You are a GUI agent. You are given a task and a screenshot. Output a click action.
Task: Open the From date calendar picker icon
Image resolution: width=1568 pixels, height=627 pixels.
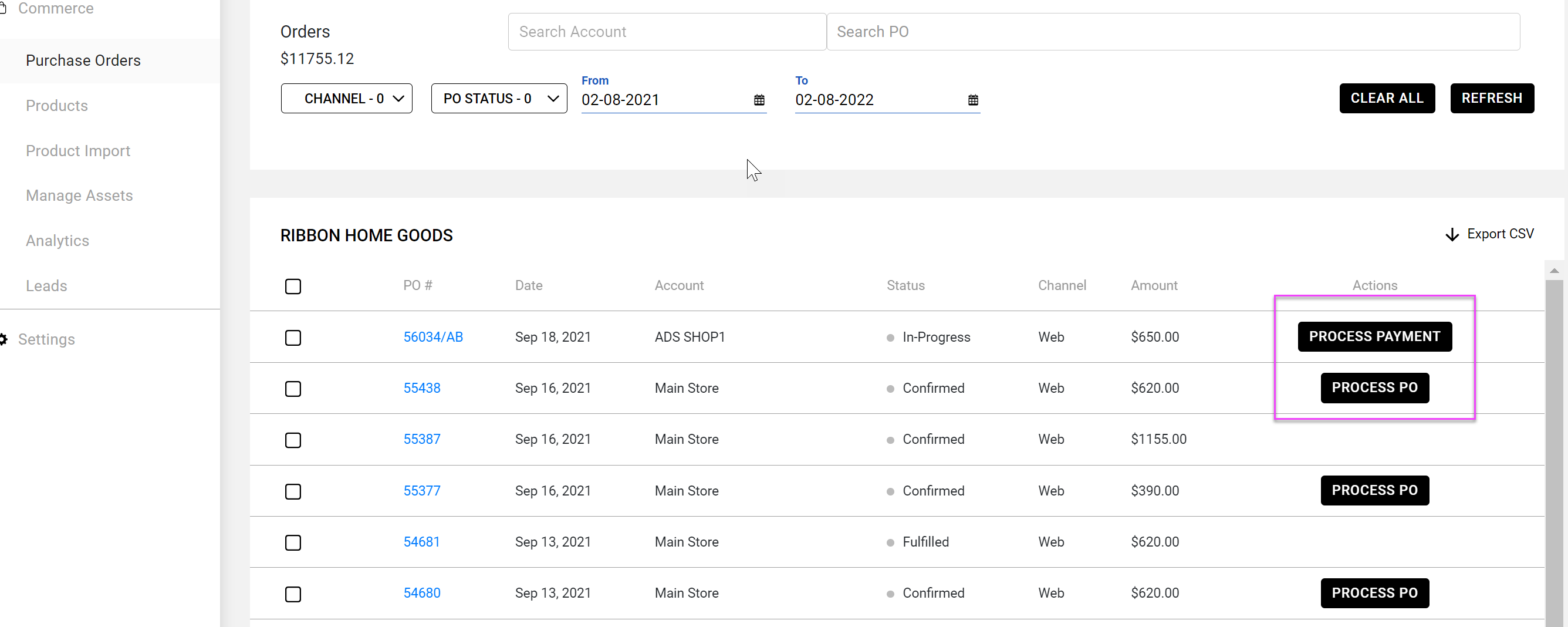[759, 100]
